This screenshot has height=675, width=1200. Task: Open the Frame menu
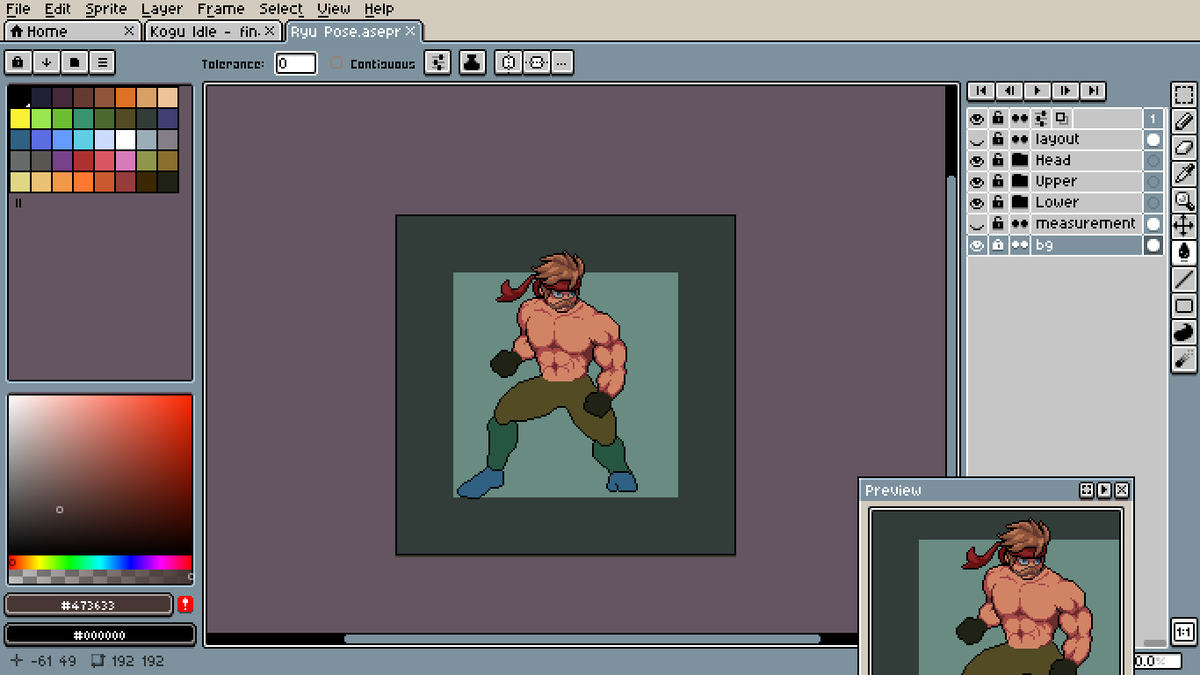[x=221, y=9]
